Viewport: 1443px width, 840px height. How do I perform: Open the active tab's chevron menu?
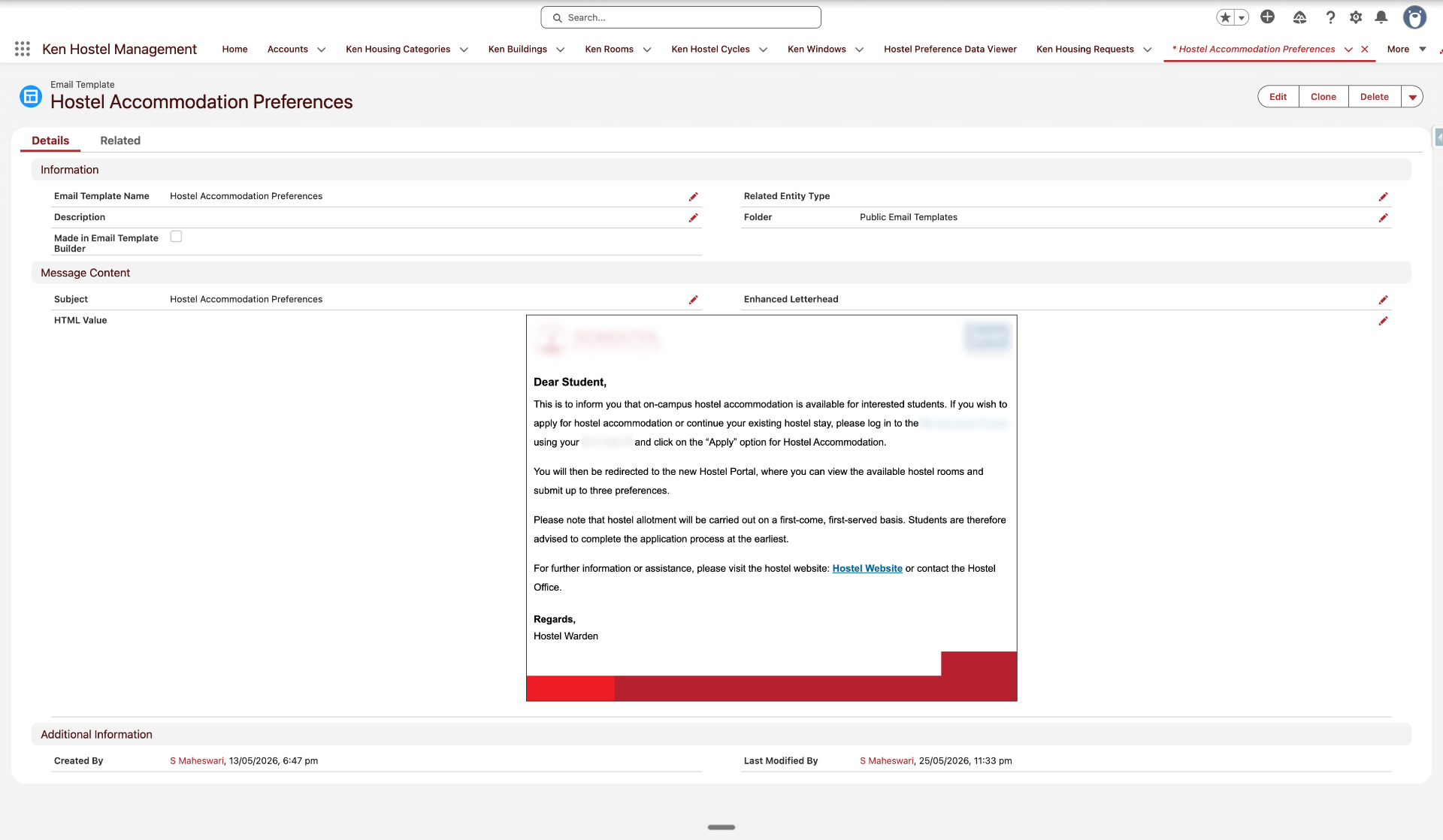(1348, 50)
